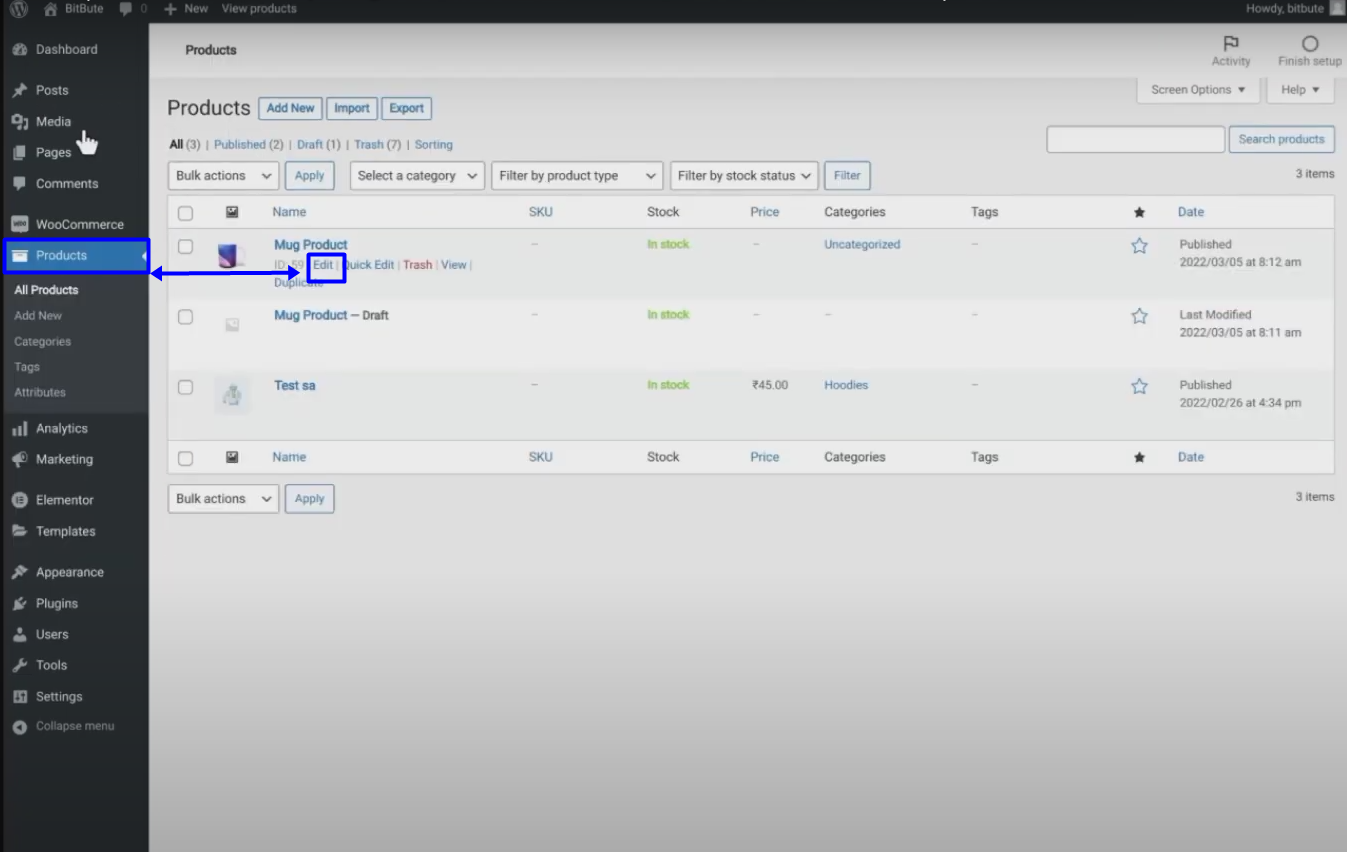The height and width of the screenshot is (852, 1347).
Task: Click the Export button
Action: point(406,108)
